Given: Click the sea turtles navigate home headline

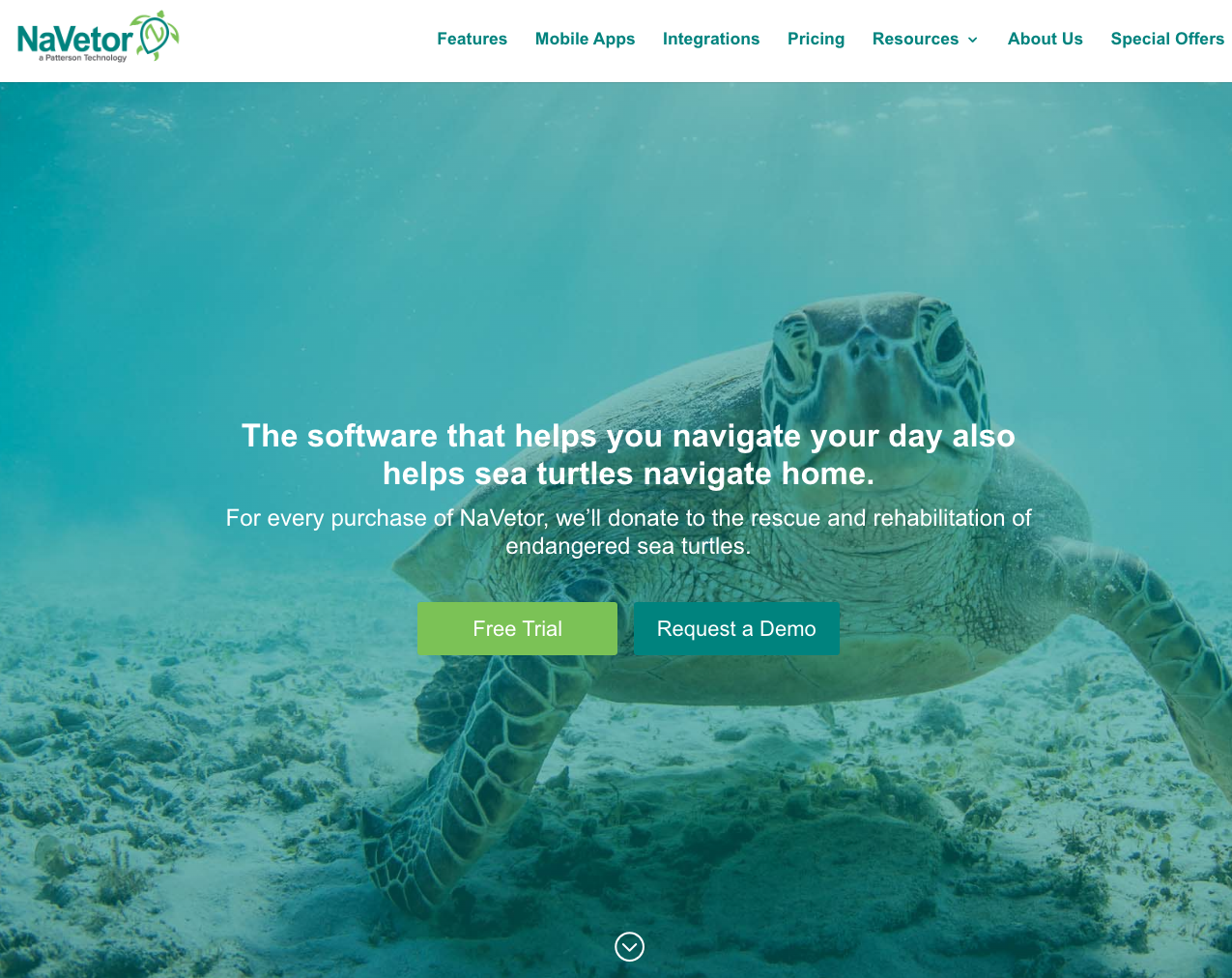Looking at the screenshot, I should tap(628, 454).
